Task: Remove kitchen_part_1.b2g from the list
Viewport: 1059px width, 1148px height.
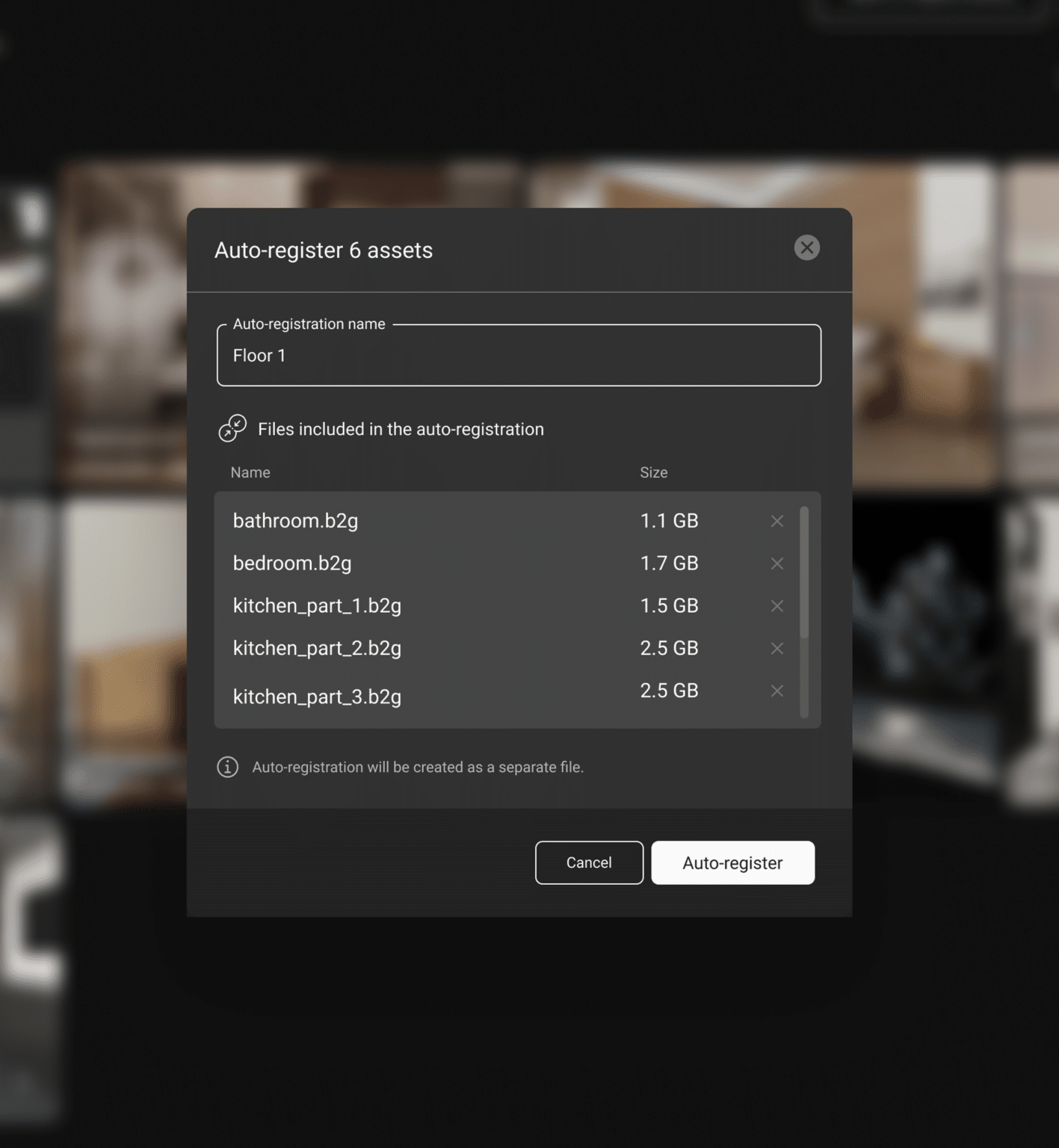Action: pyautogui.click(x=777, y=606)
